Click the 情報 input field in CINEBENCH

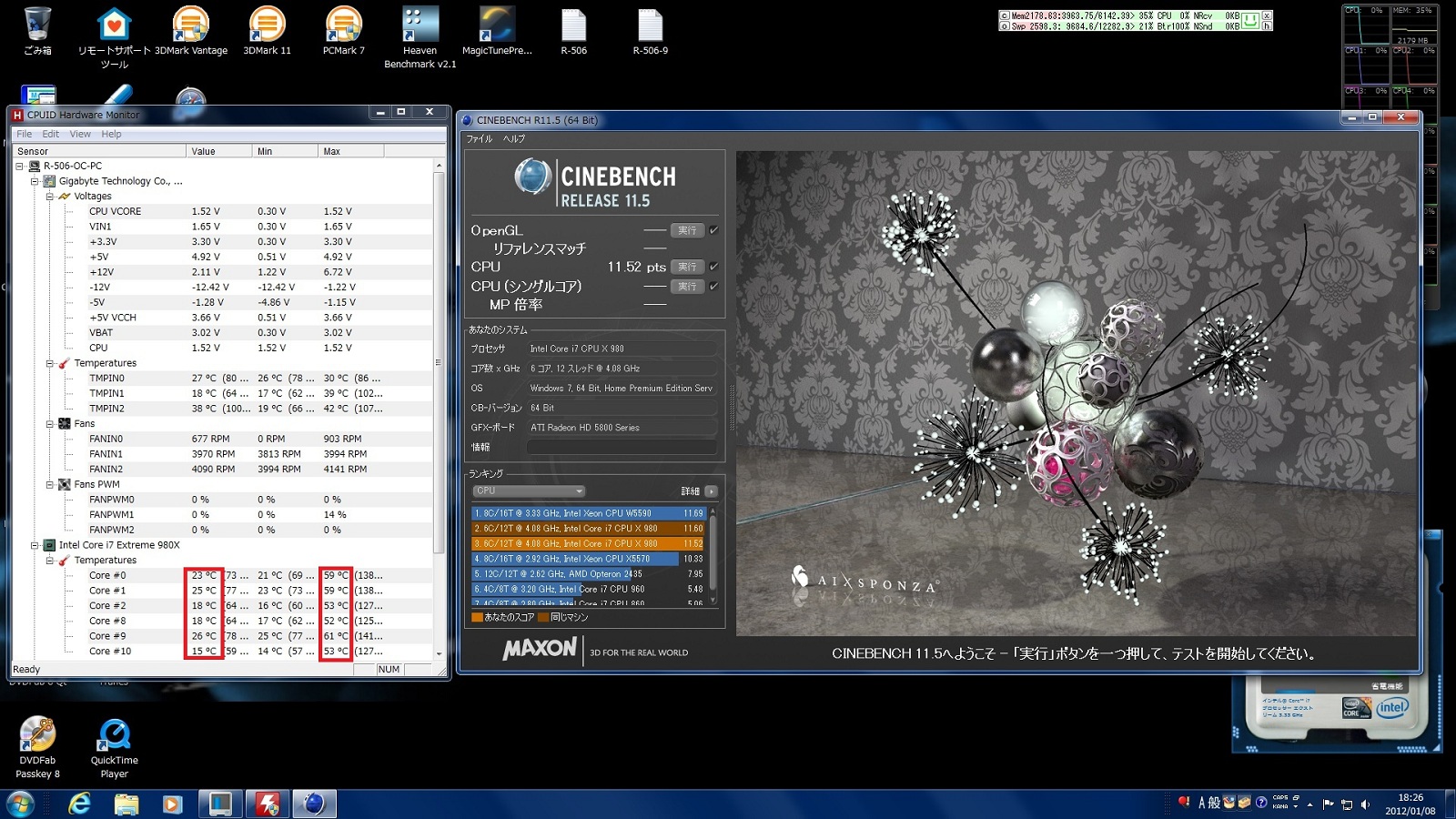coord(622,447)
